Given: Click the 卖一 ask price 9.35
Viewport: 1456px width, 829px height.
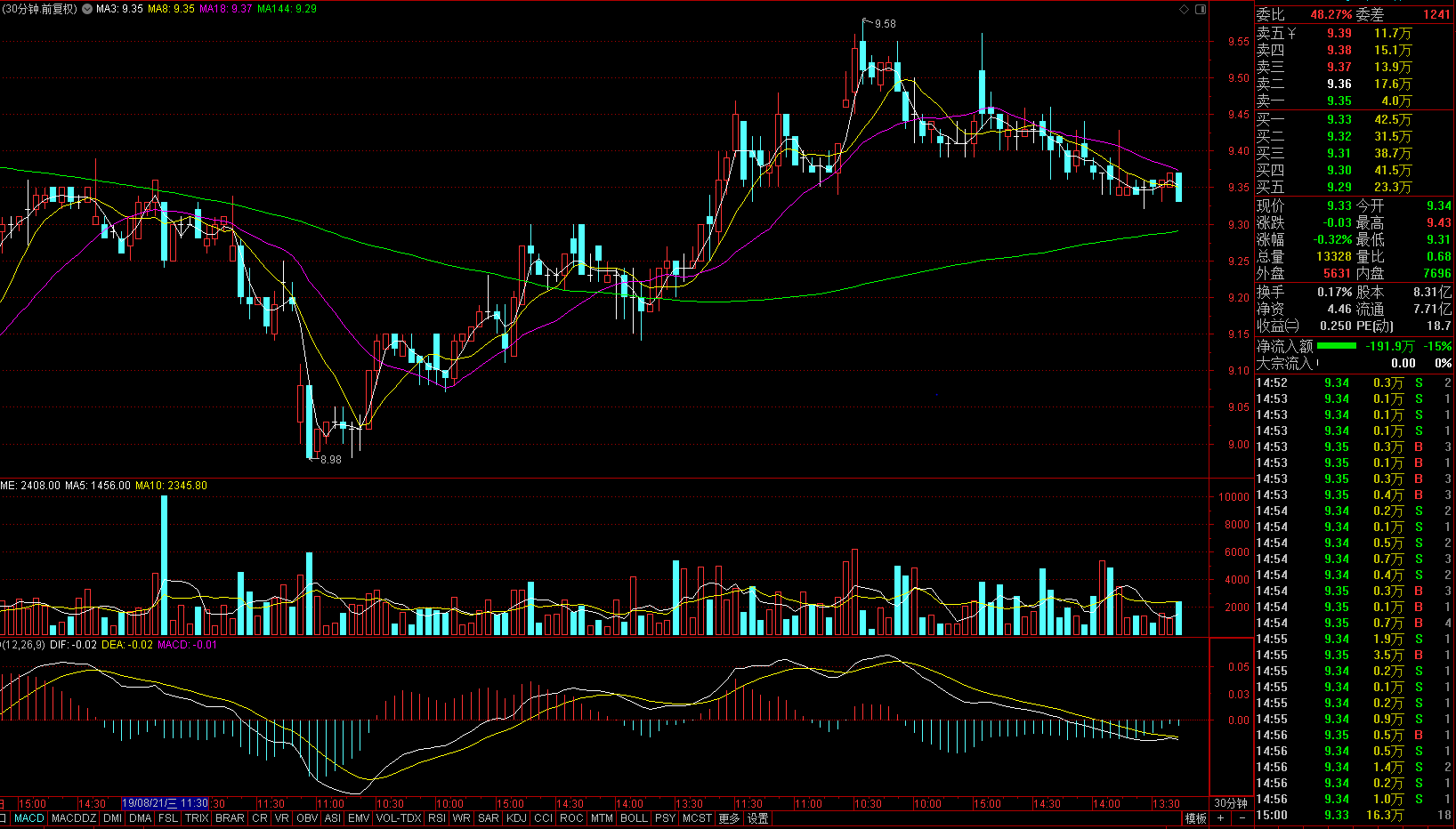Looking at the screenshot, I should coord(1339,101).
